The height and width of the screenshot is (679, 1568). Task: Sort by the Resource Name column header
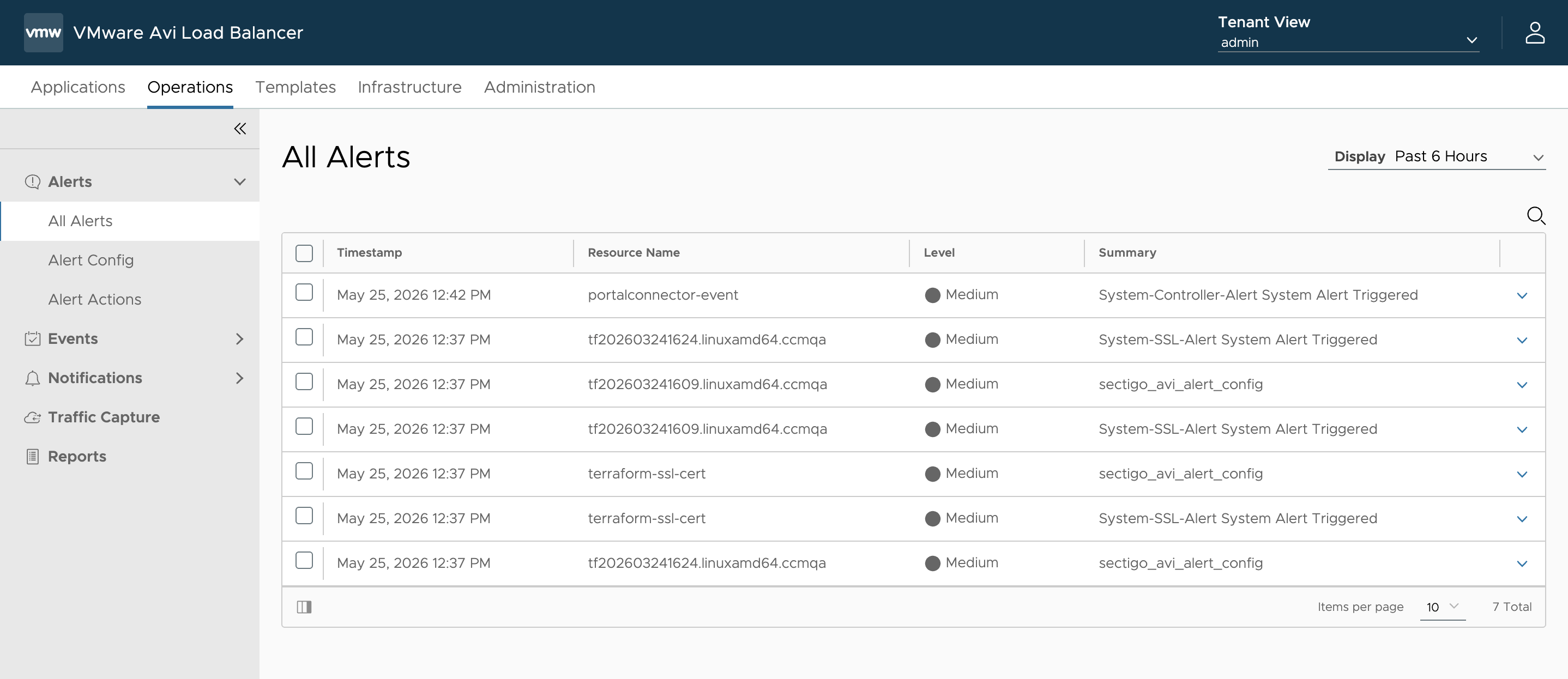tap(634, 252)
